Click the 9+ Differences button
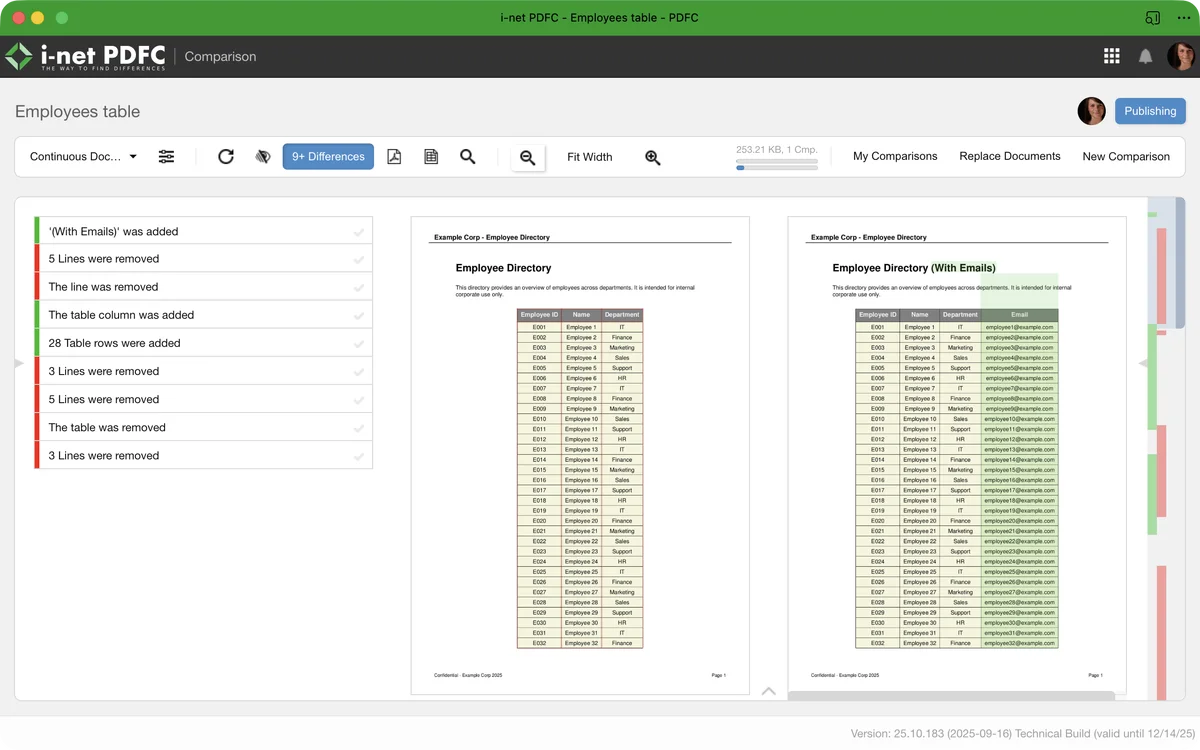 point(328,157)
